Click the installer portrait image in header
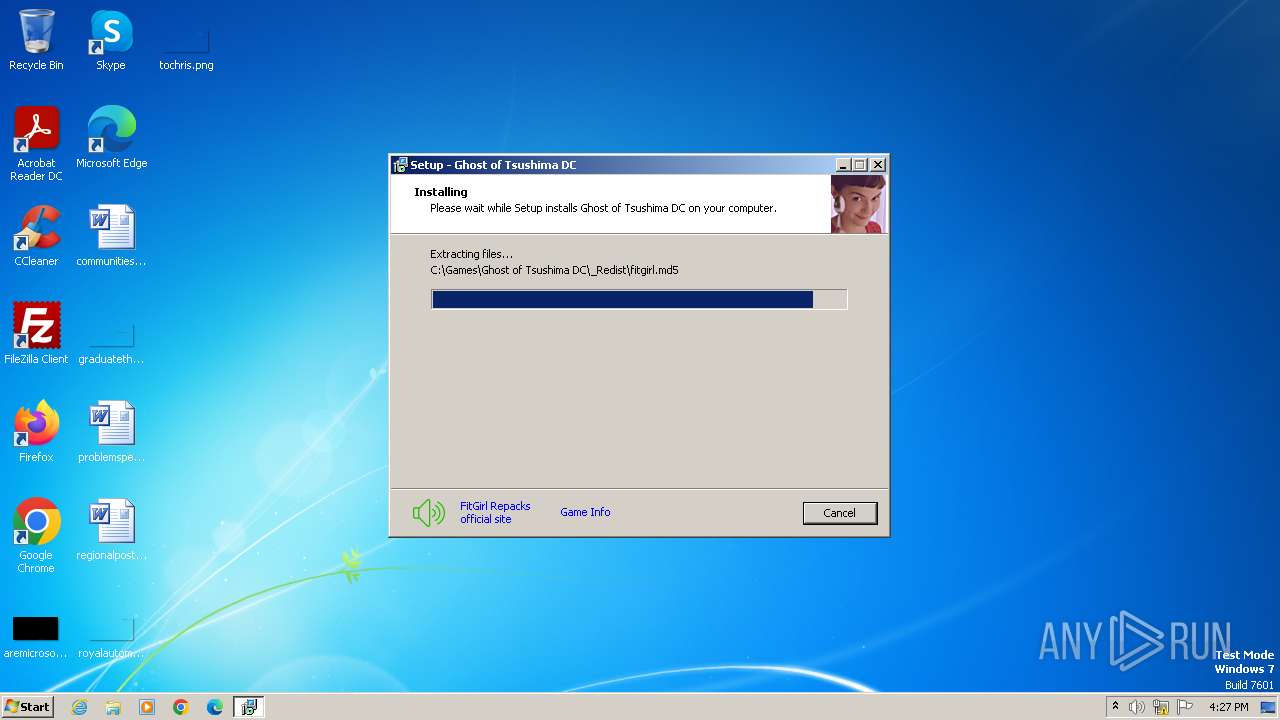 pyautogui.click(x=858, y=204)
